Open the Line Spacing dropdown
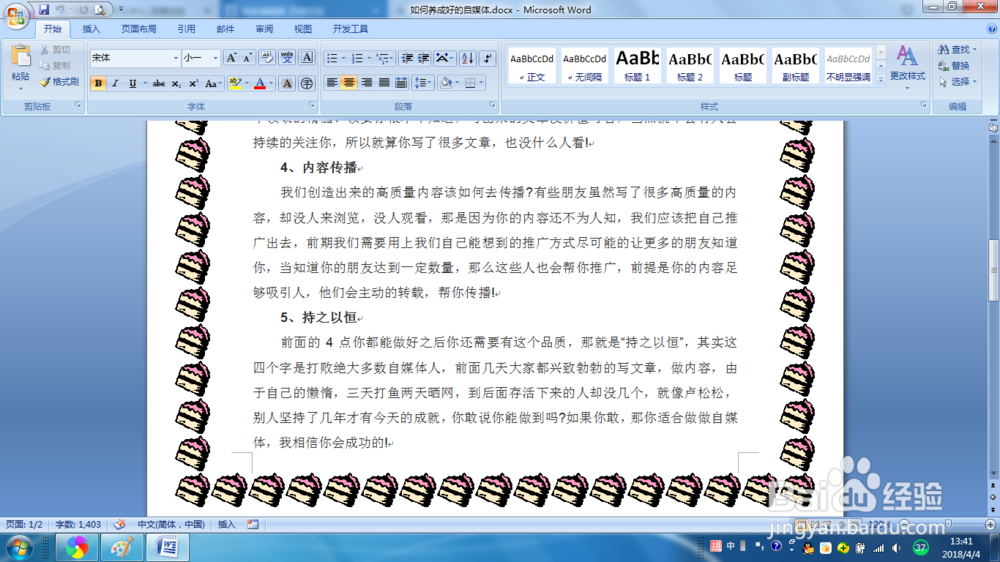The height and width of the screenshot is (562, 1000). 422,82
